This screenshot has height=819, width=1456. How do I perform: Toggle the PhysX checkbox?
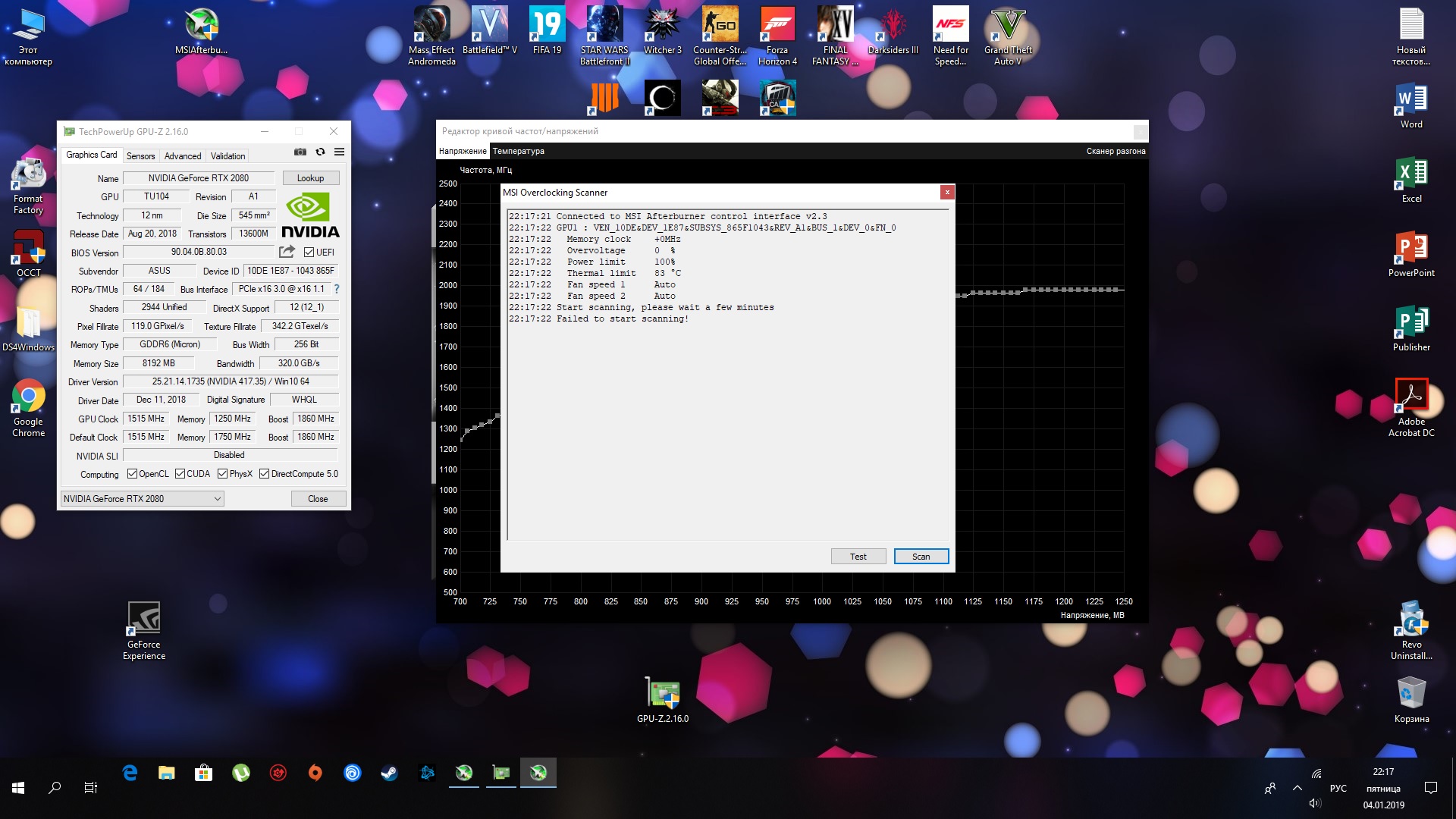click(x=222, y=474)
